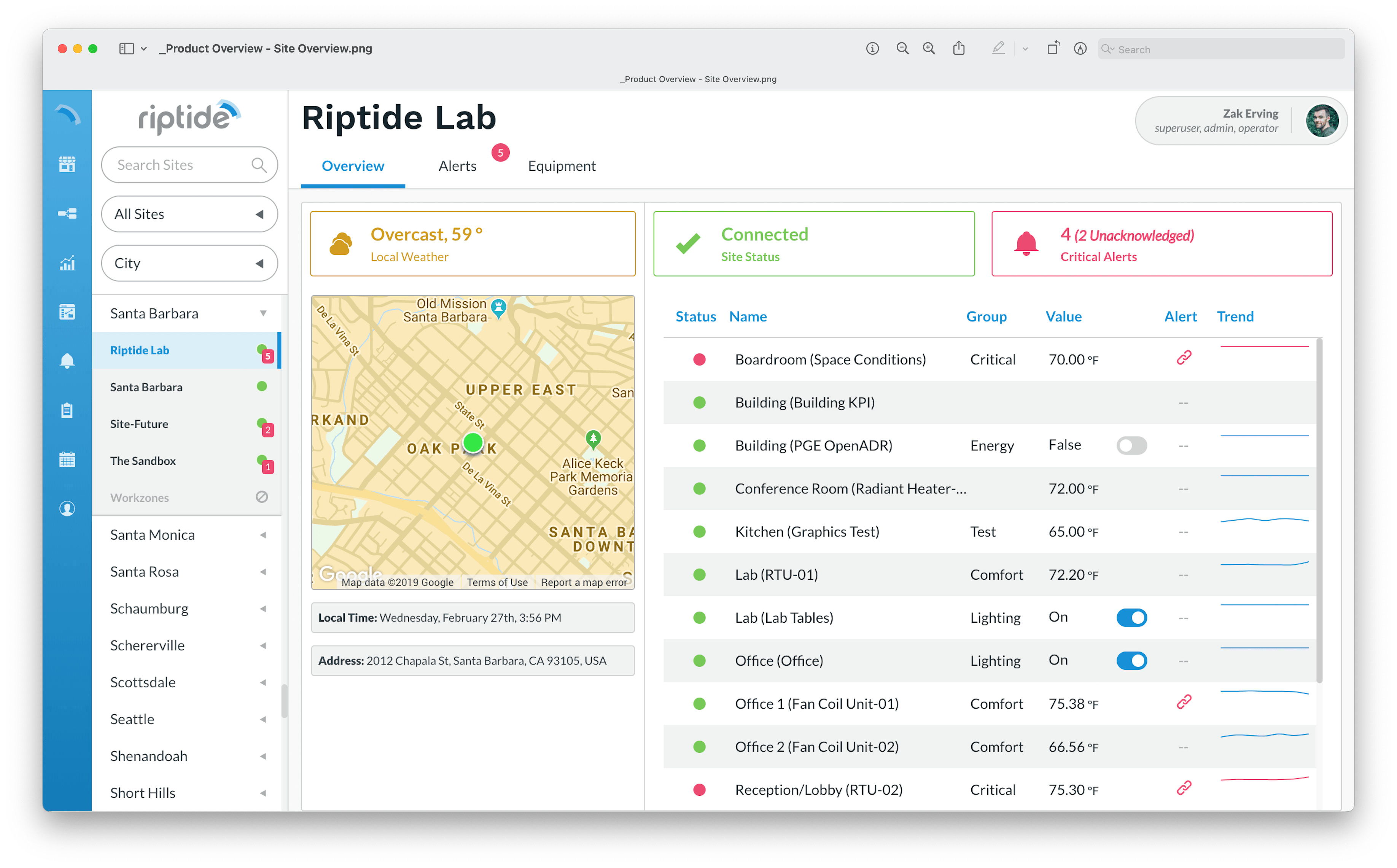
Task: Turn off the Lab (Lab Tables) lighting switch
Action: point(1131,618)
